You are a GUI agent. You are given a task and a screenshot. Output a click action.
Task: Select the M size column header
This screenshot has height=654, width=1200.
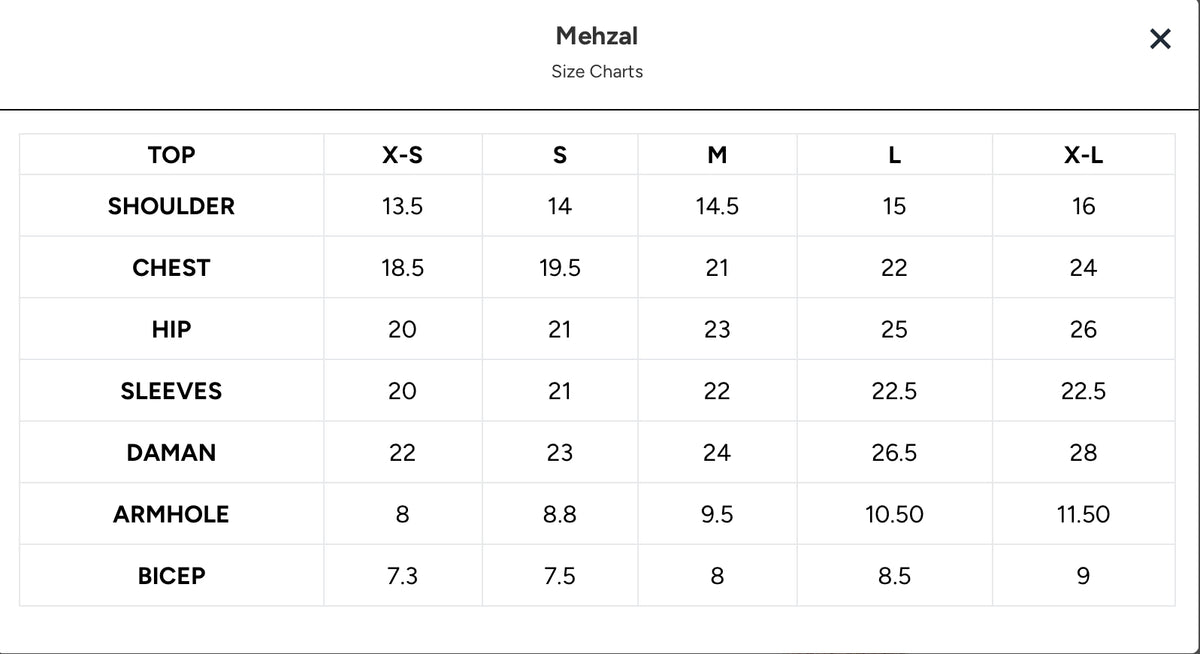point(717,155)
